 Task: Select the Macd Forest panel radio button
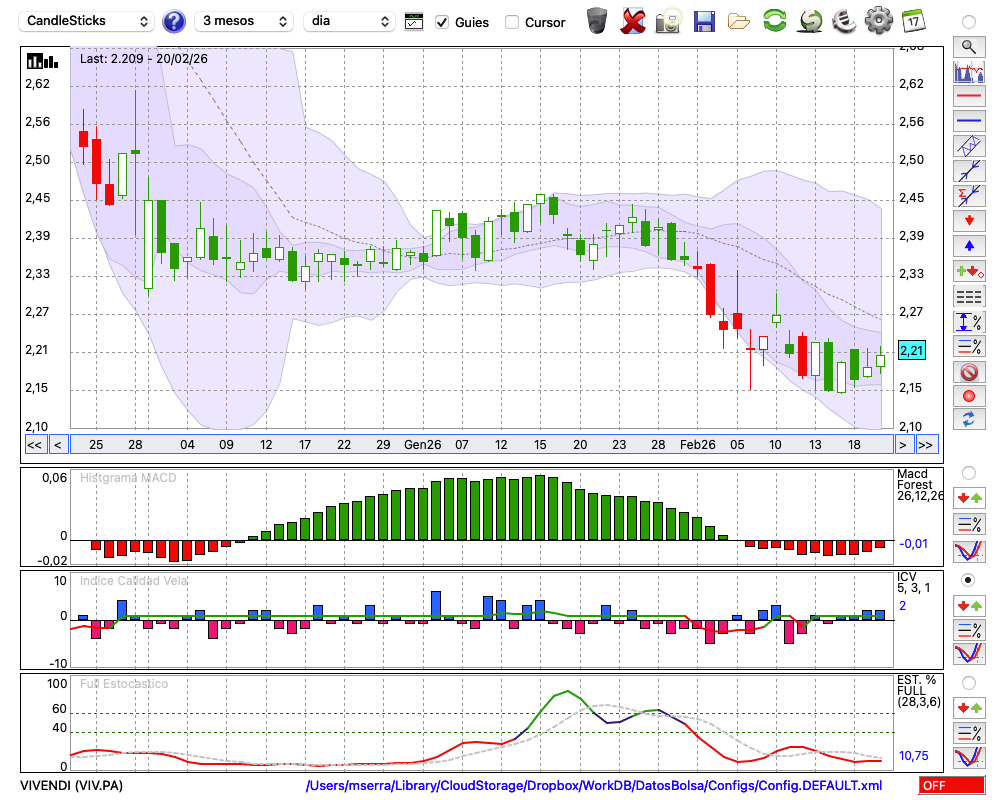tap(968, 472)
